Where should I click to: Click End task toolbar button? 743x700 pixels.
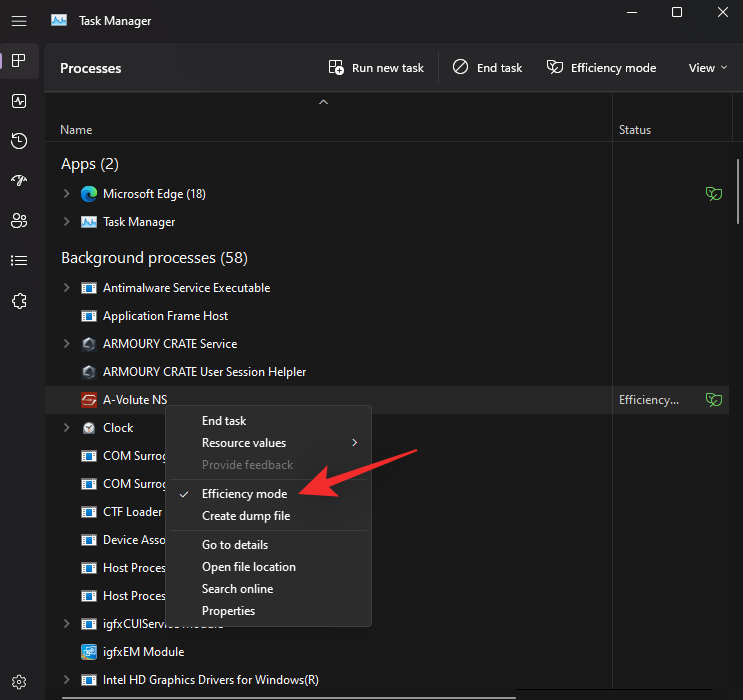click(x=487, y=68)
